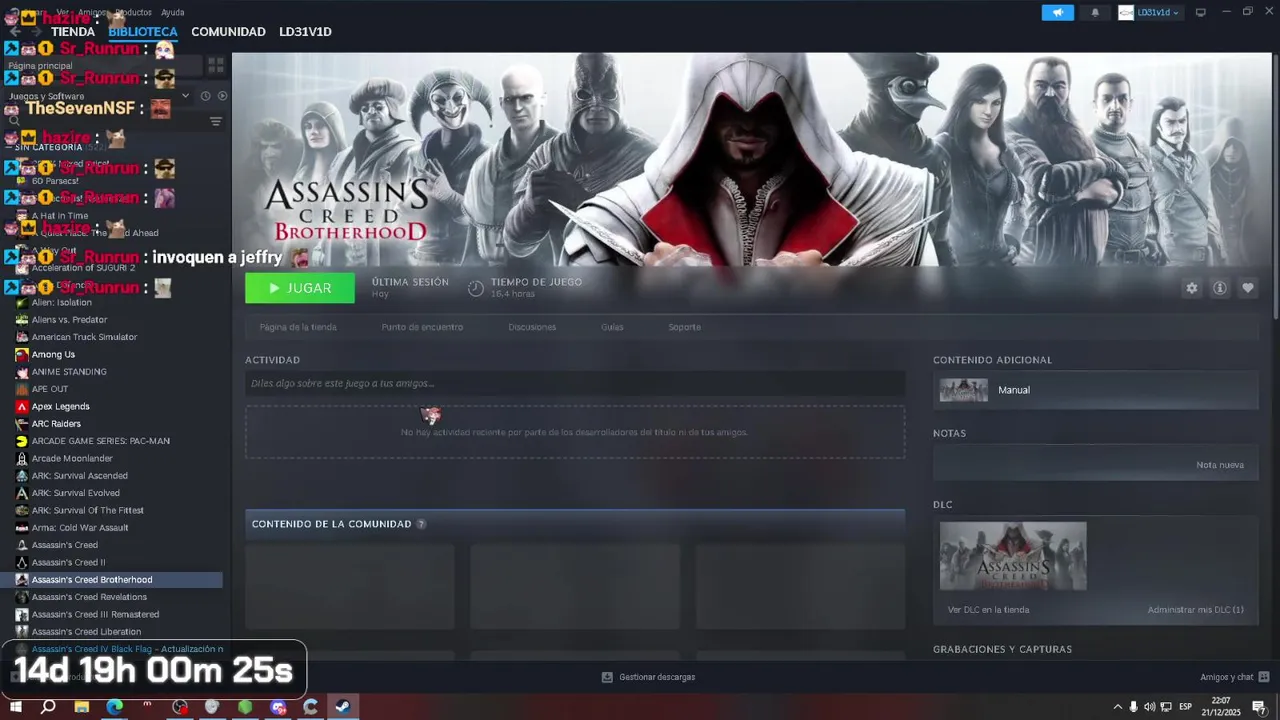
Task: Open advanced library filters icon
Action: coord(215,122)
